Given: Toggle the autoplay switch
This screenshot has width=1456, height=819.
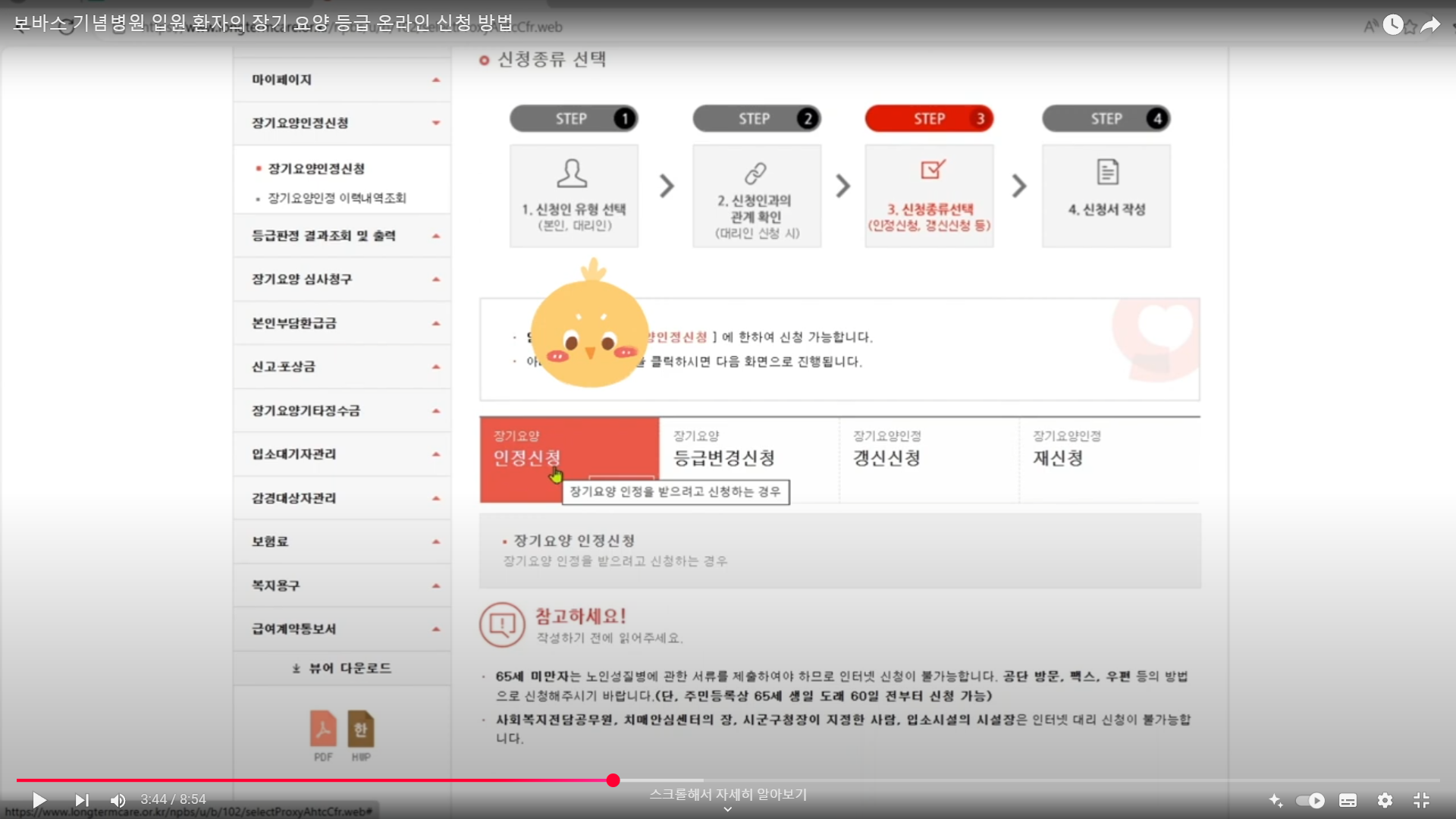Looking at the screenshot, I should 1310,800.
